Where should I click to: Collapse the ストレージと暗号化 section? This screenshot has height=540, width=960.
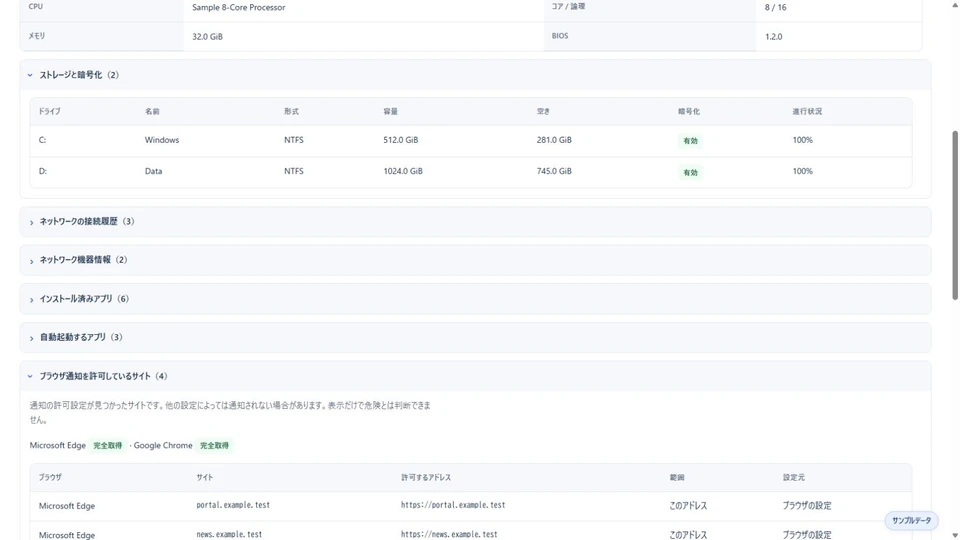tap(475, 75)
